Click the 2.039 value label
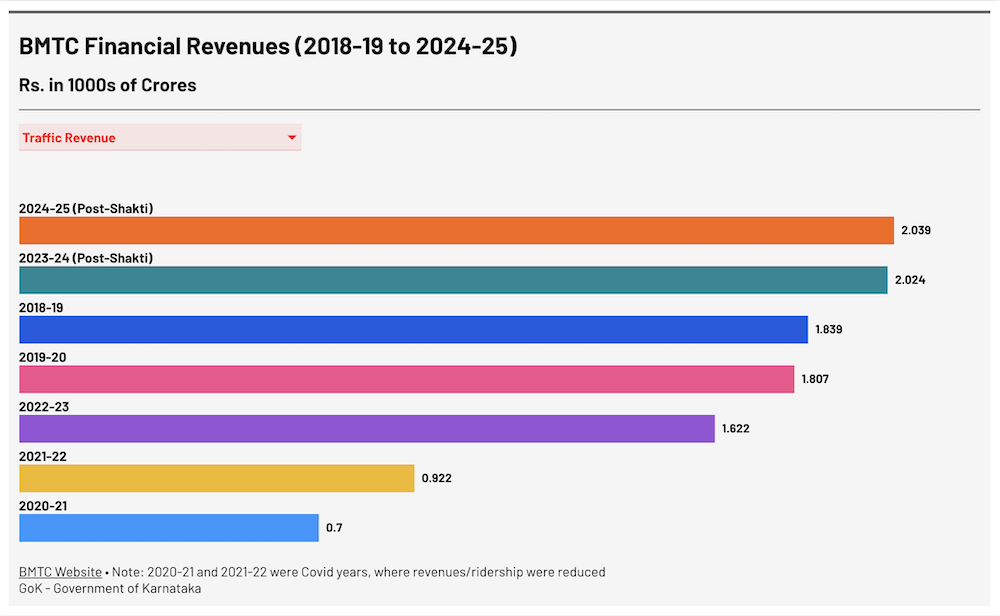The height and width of the screenshot is (616, 1000). (x=916, y=230)
